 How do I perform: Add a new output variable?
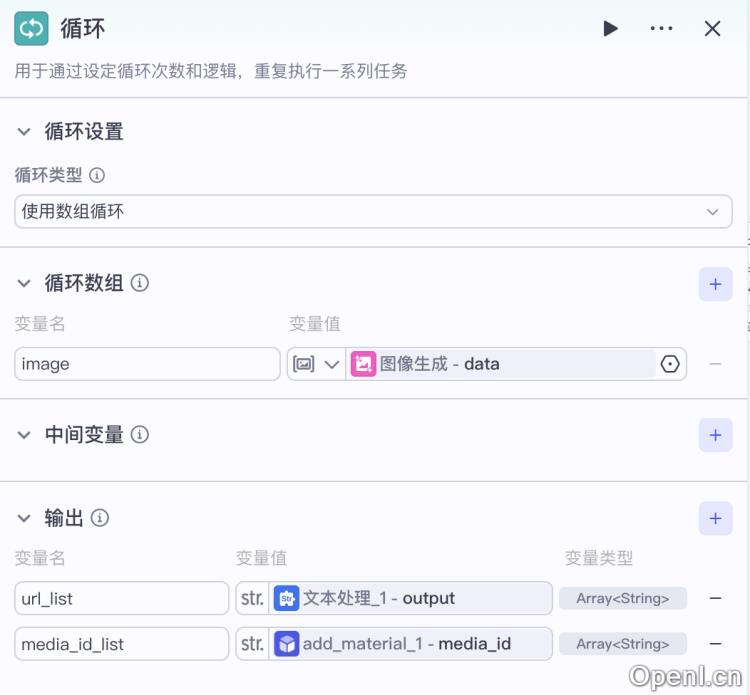pos(716,518)
